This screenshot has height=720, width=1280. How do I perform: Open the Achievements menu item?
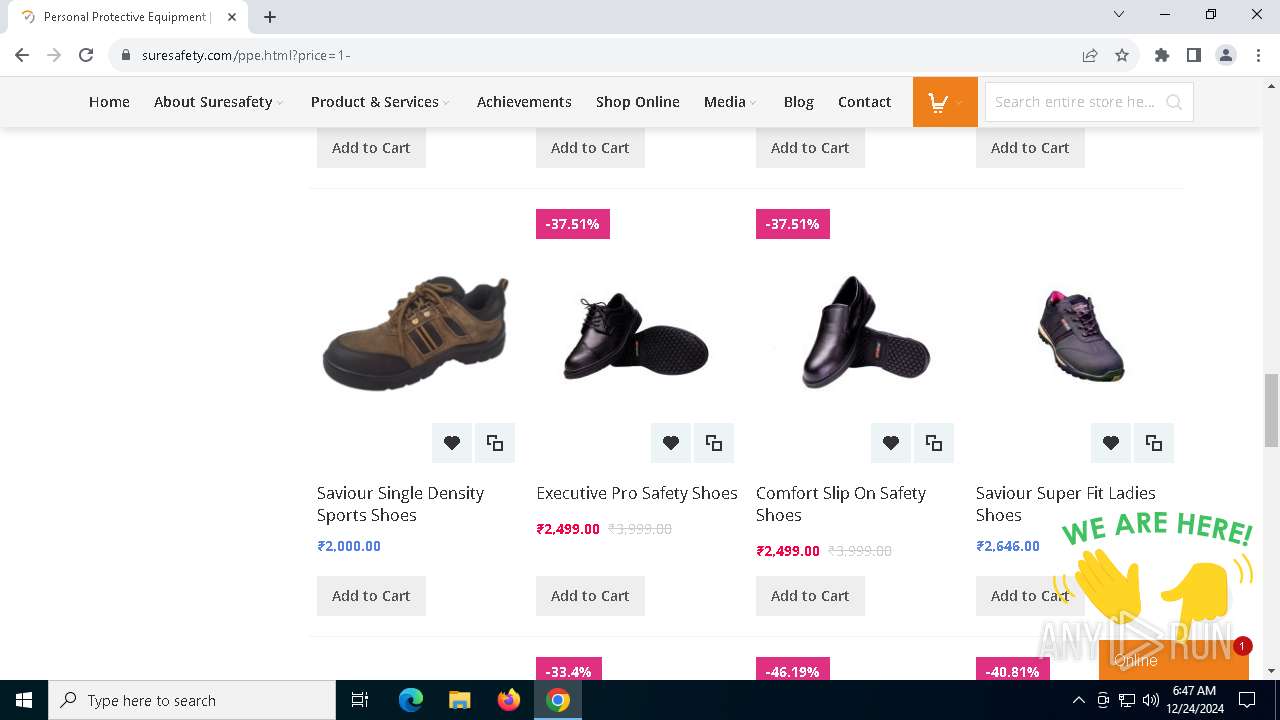point(524,102)
